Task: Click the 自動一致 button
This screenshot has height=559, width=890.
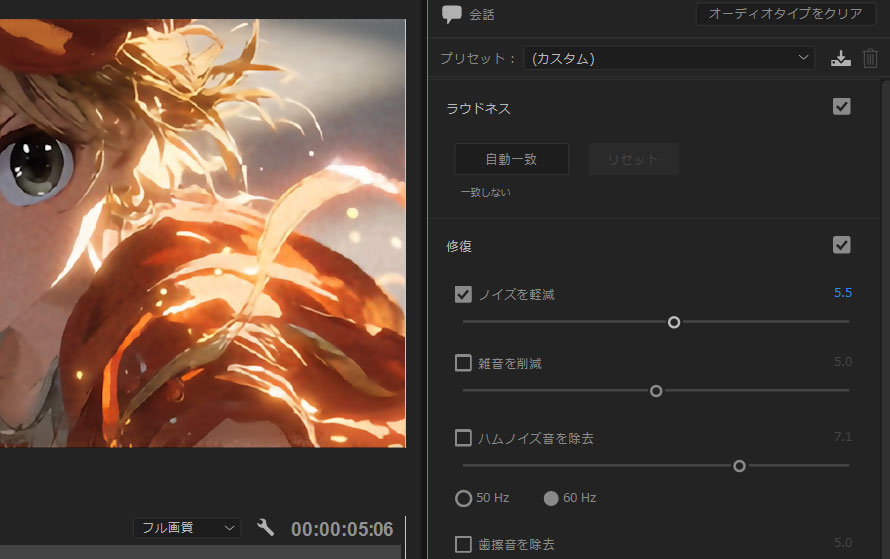Action: 511,159
